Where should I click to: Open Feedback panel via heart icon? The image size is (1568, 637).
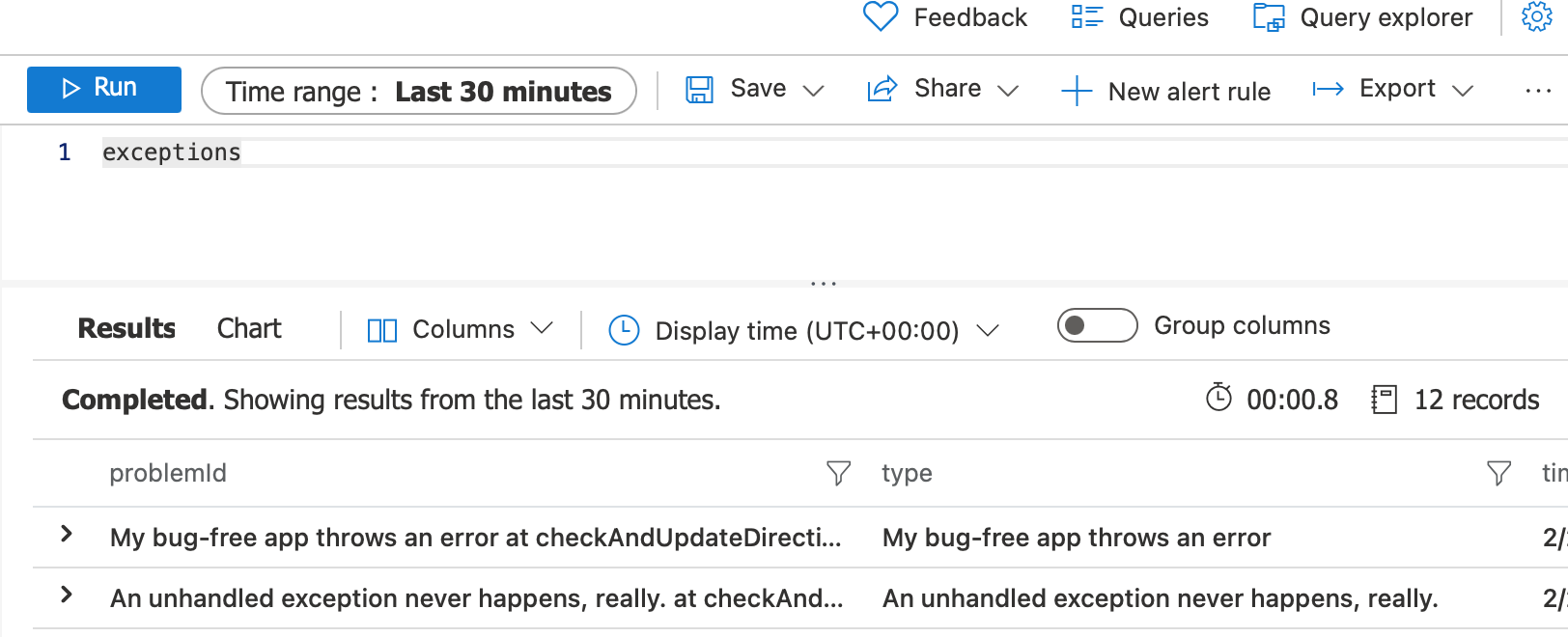point(879,16)
